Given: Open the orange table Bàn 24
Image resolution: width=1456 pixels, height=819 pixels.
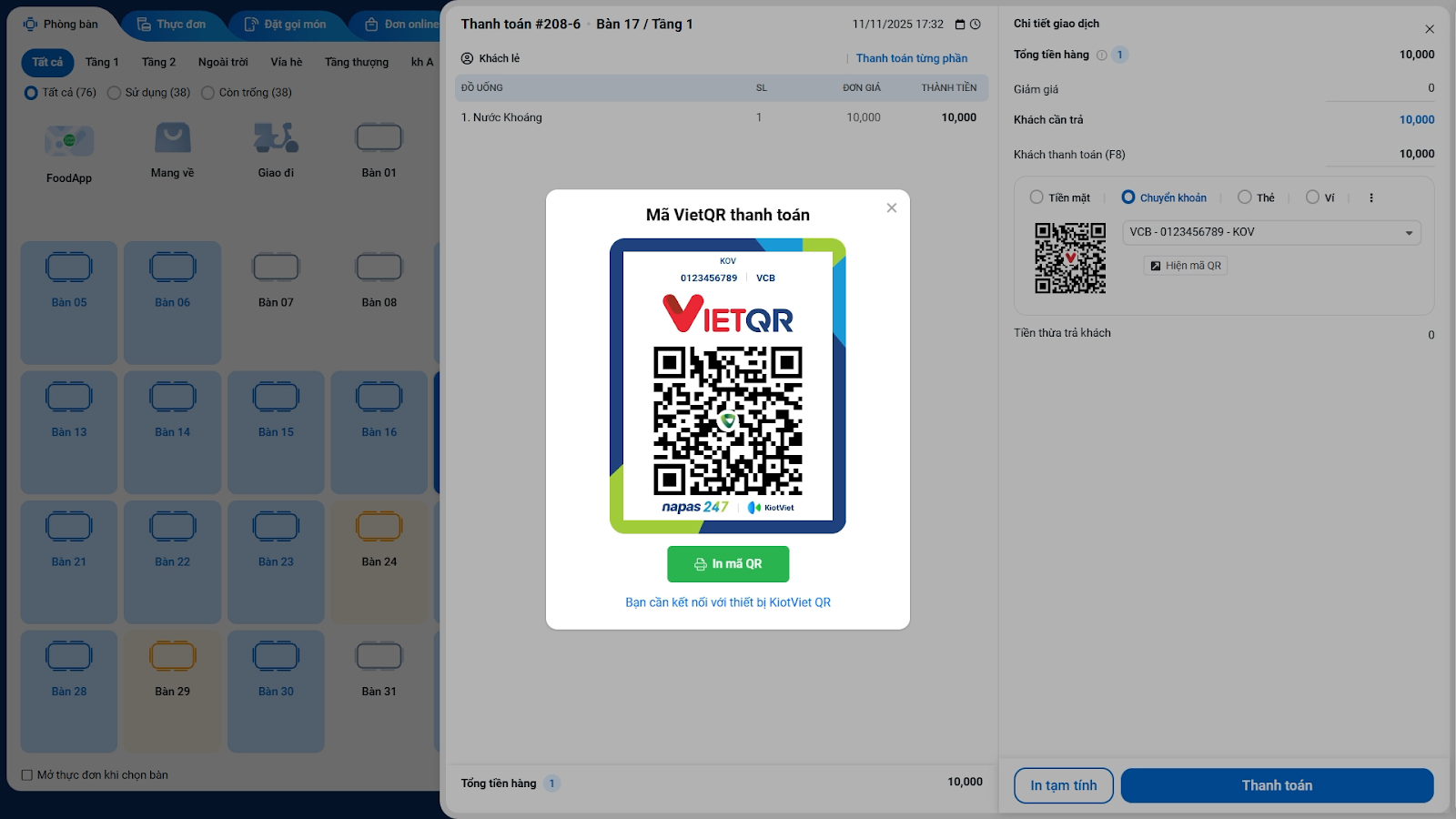Looking at the screenshot, I should (x=379, y=561).
